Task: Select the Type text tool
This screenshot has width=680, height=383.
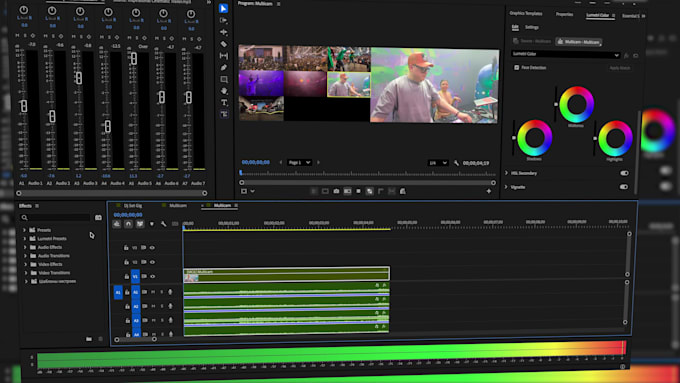Action: [x=224, y=102]
